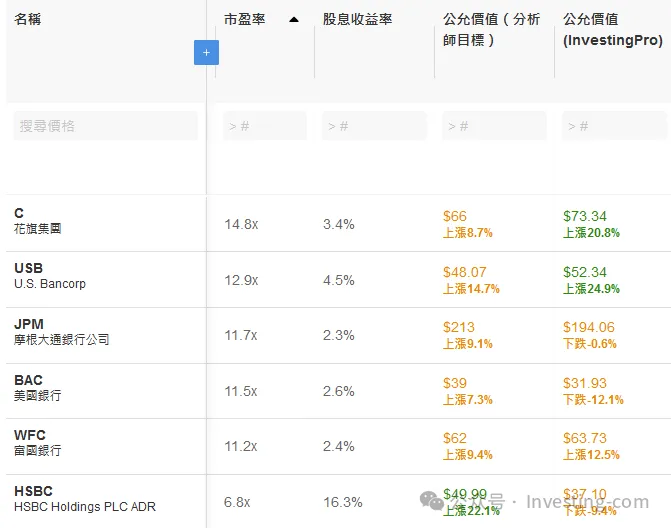
Task: Open the HSBC Holdings PLC ADR link
Action: click(84, 499)
